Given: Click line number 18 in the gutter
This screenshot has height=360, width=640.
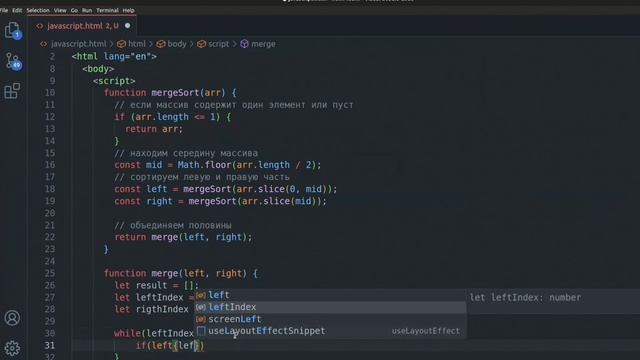Looking at the screenshot, I should [x=50, y=189].
